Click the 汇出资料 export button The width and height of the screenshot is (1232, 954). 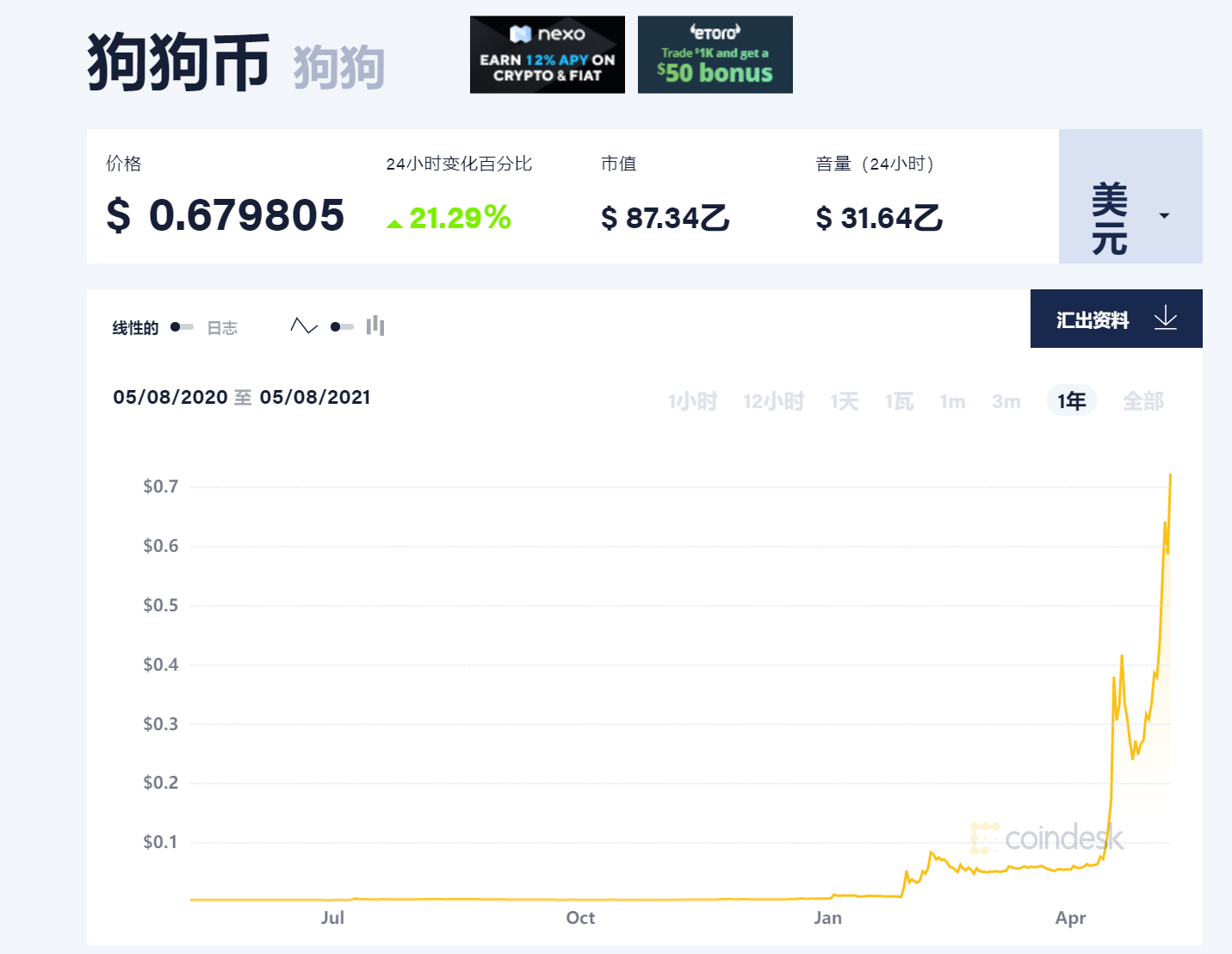click(x=1092, y=319)
